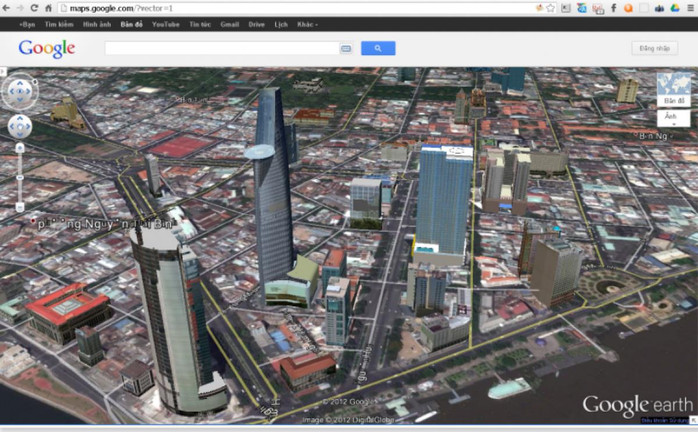
Task: Open the on-screen keyboard icon in search box
Action: [x=346, y=48]
